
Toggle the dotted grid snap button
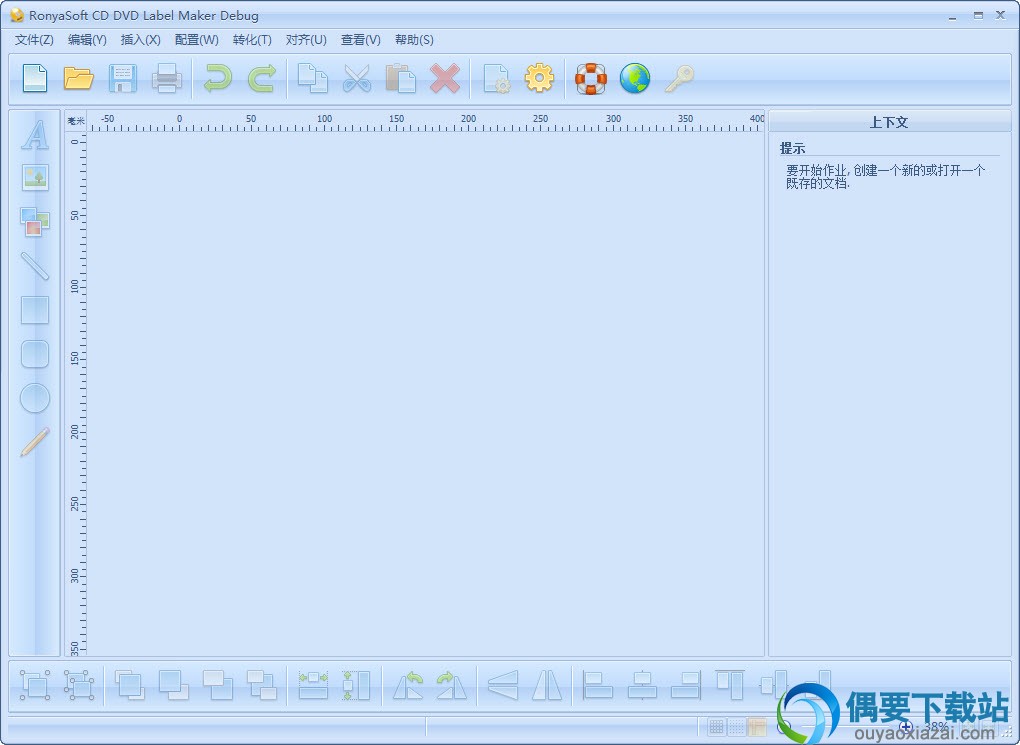[736, 727]
